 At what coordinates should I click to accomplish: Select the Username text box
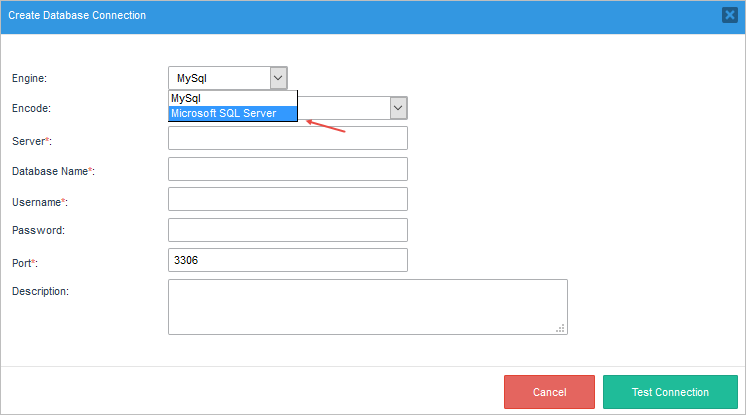click(288, 199)
